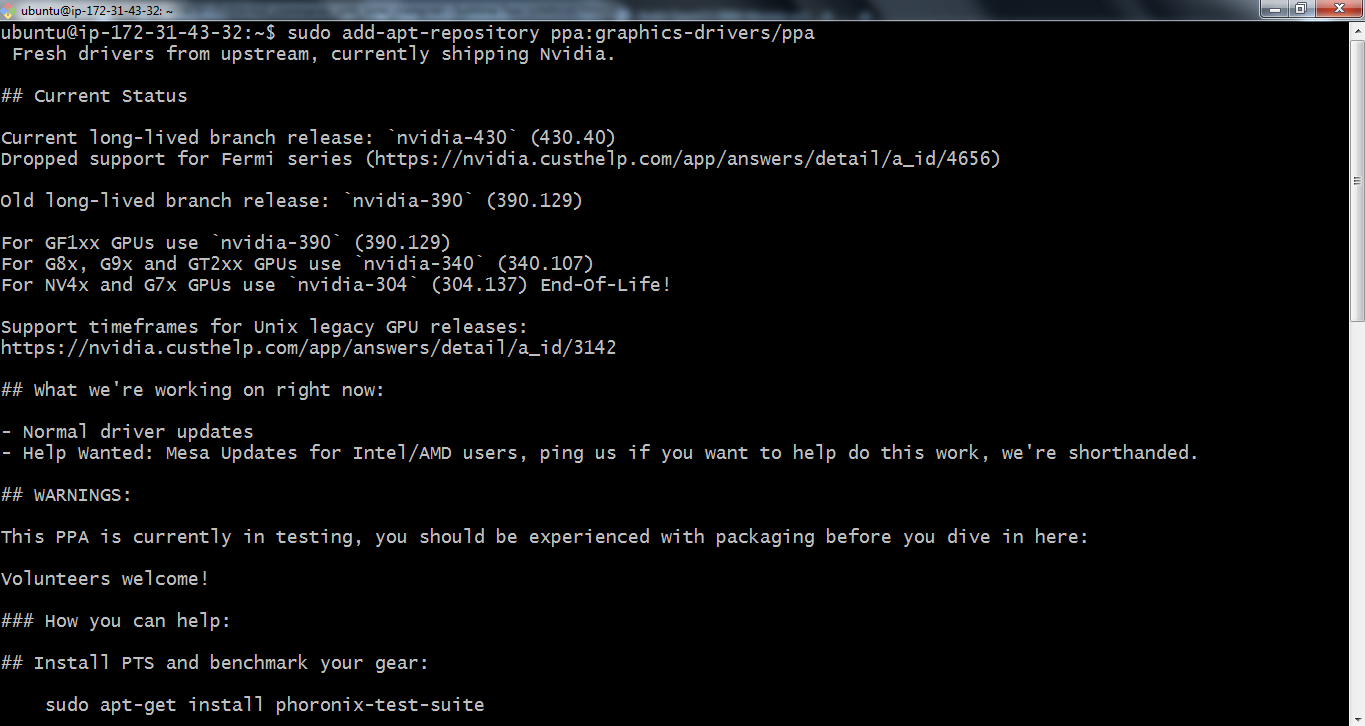Image resolution: width=1365 pixels, height=726 pixels.
Task: Click the ppa:graphics-drivers/ppa argument
Action: click(682, 33)
